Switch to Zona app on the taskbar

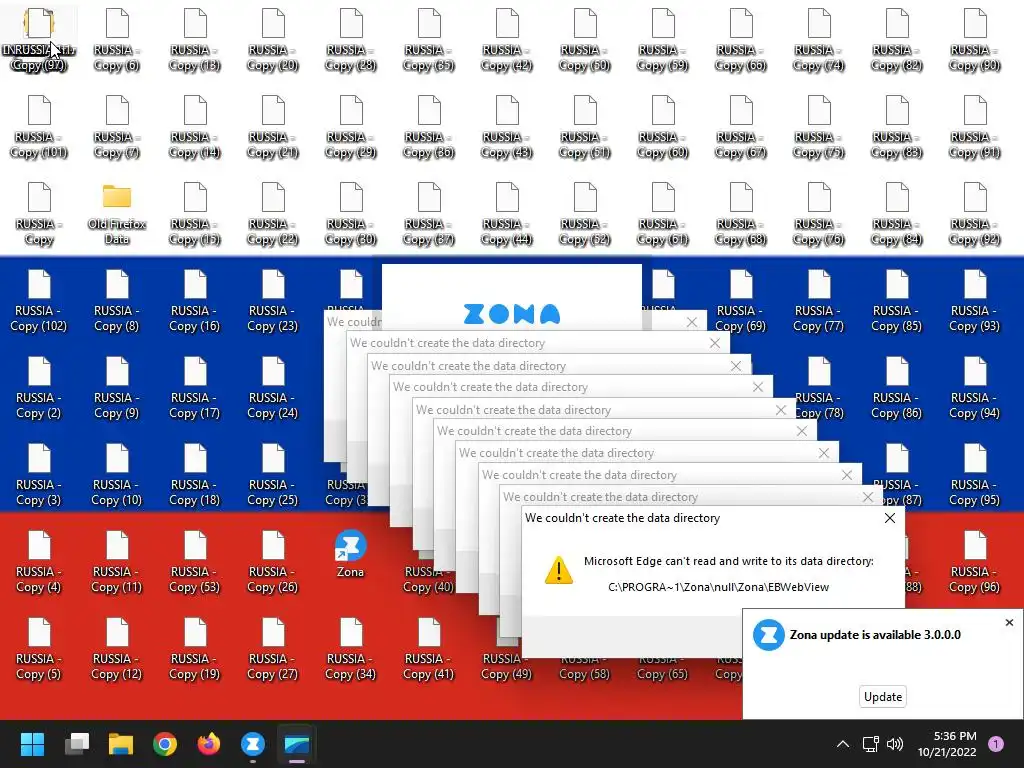tap(253, 744)
